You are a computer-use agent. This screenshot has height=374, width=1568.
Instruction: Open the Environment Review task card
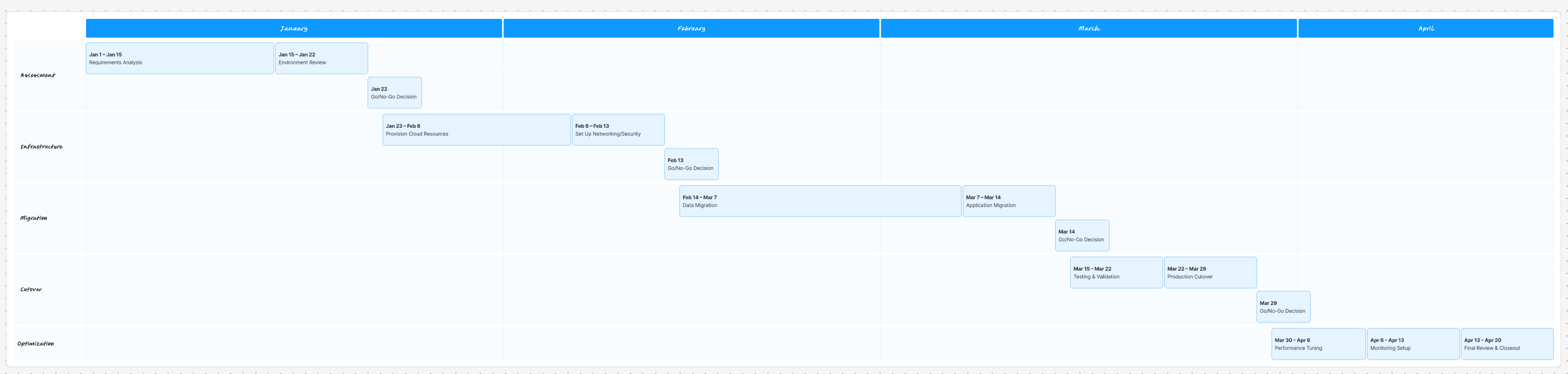[x=321, y=58]
